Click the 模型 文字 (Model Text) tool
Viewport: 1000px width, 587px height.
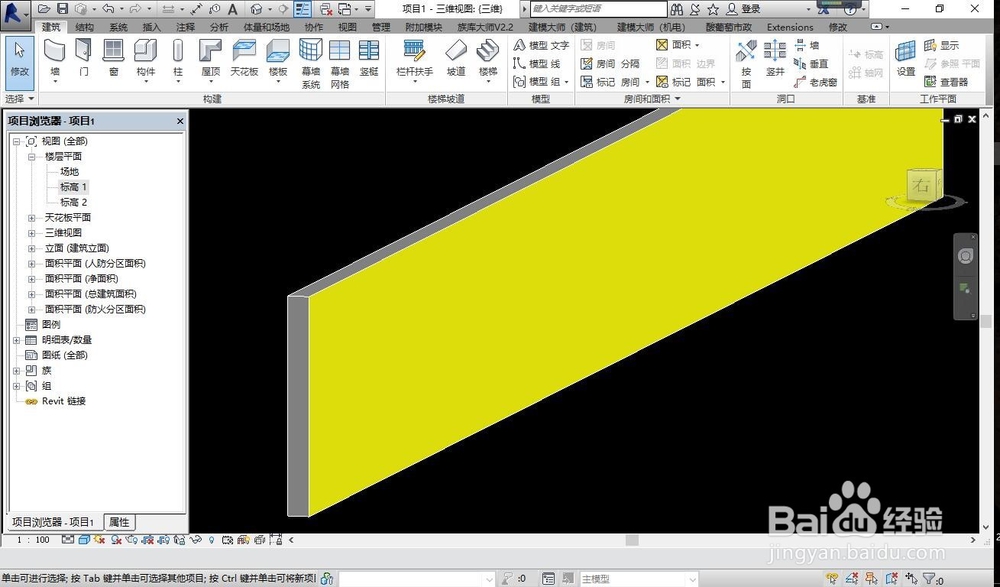point(541,45)
